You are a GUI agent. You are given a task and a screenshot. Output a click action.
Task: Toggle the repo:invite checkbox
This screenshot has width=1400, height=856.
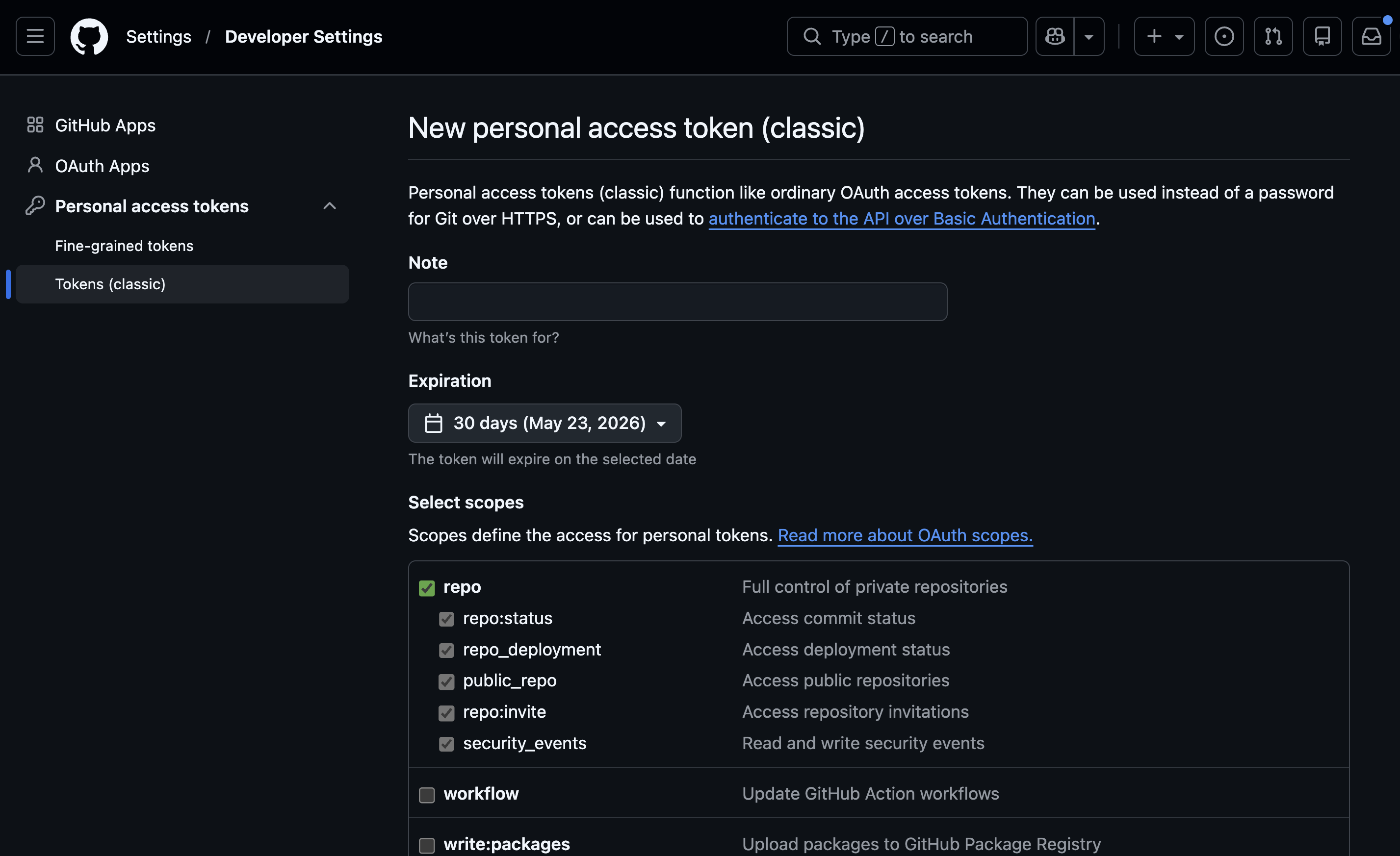[x=446, y=713]
